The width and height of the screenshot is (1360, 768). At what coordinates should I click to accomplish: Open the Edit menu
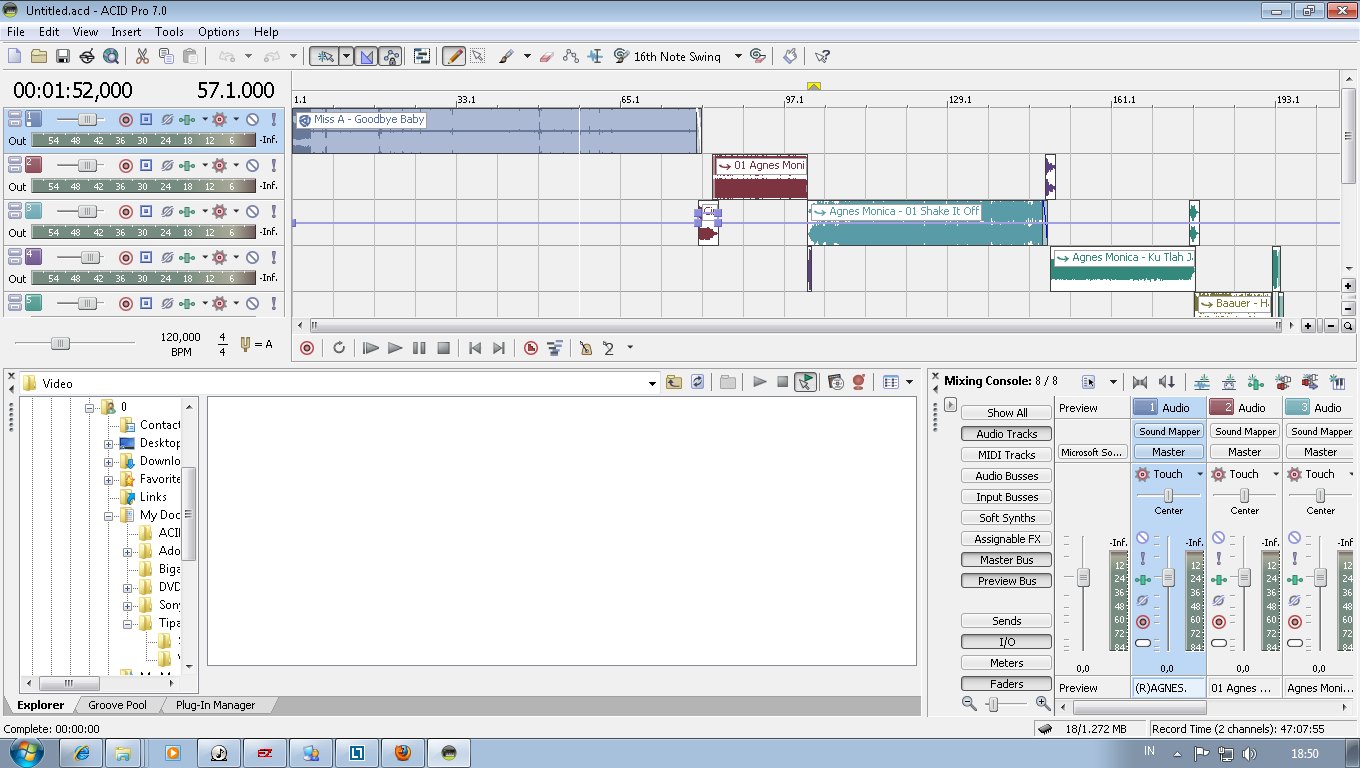pos(49,32)
